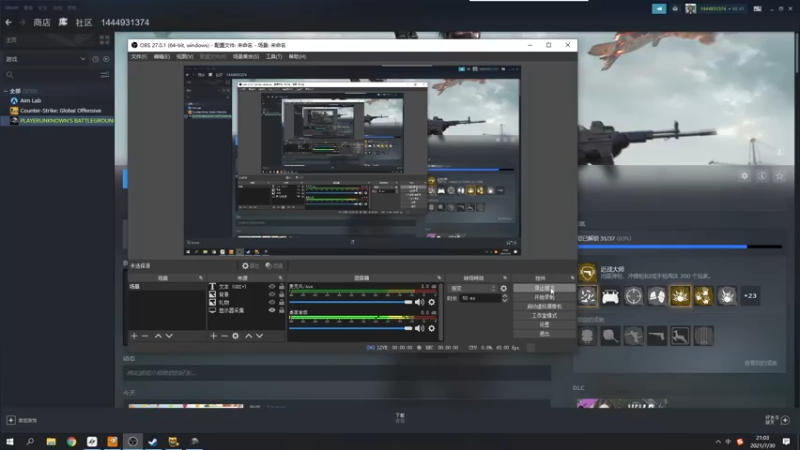Image resolution: width=800 pixels, height=450 pixels.
Task: Toggle visibility of 文本 (GDI+) source
Action: (272, 287)
